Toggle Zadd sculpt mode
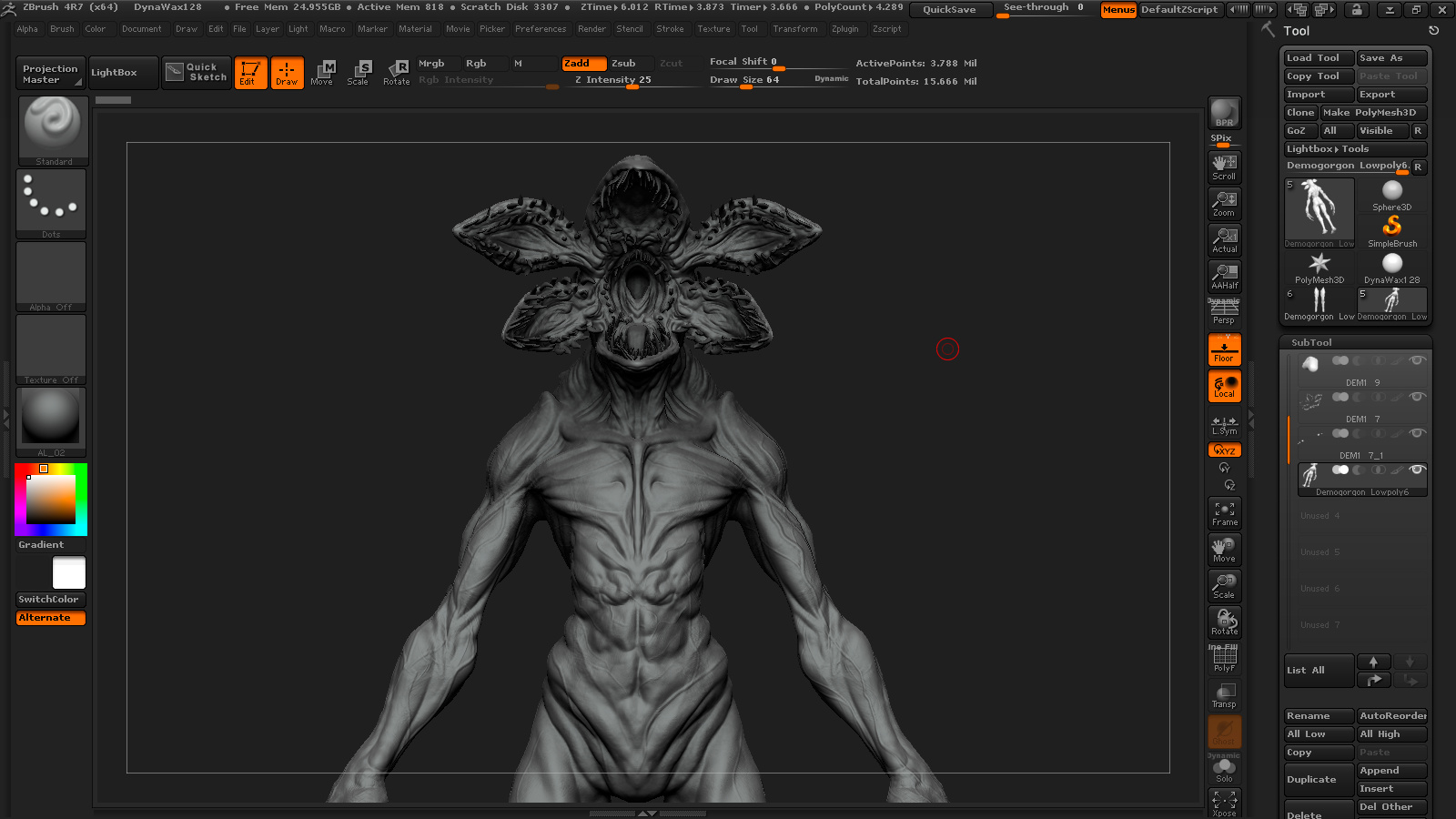Viewport: 1456px width, 819px height. (x=584, y=64)
